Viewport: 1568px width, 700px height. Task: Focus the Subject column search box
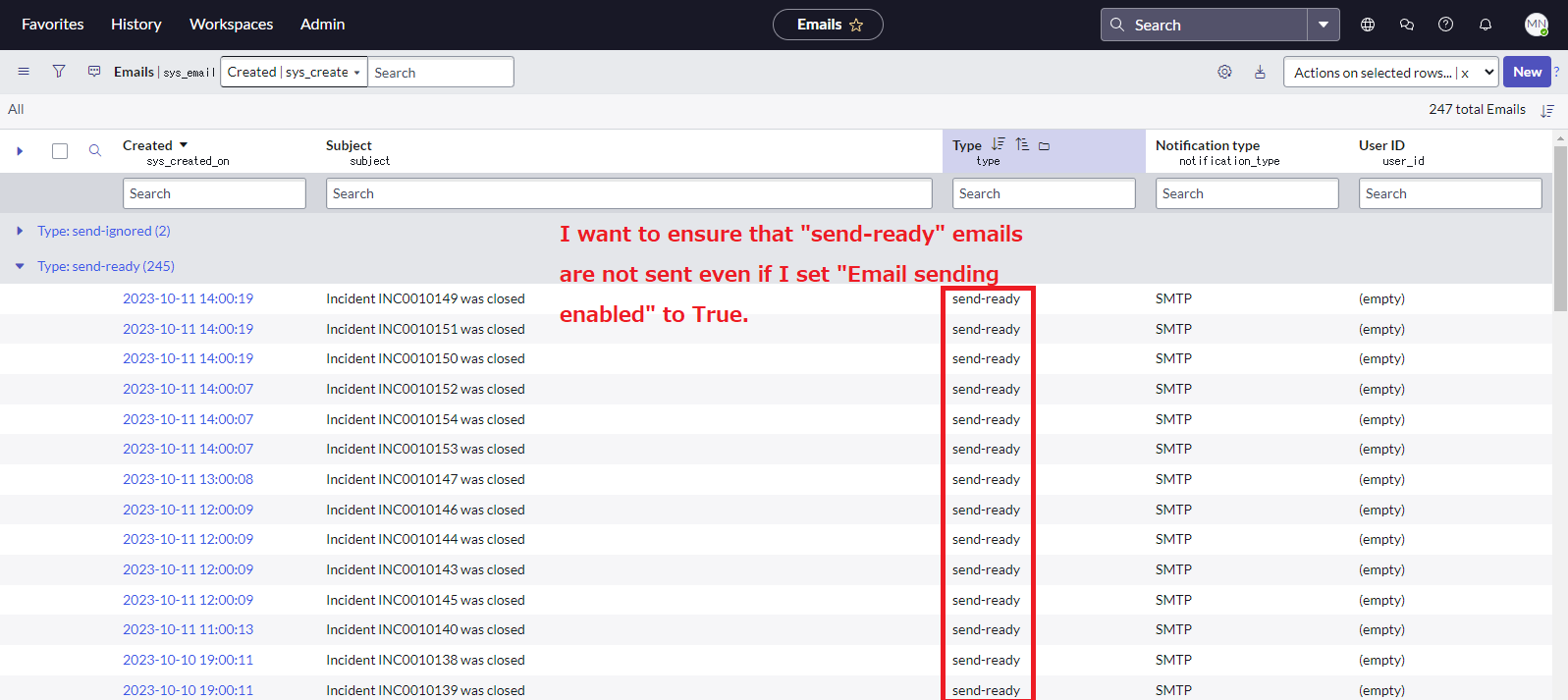pos(629,193)
